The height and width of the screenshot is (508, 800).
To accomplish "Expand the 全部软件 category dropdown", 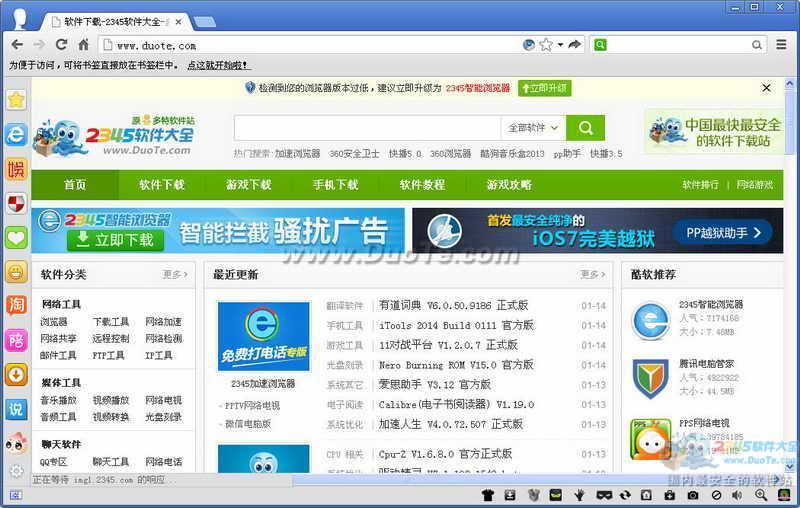I will [x=533, y=128].
